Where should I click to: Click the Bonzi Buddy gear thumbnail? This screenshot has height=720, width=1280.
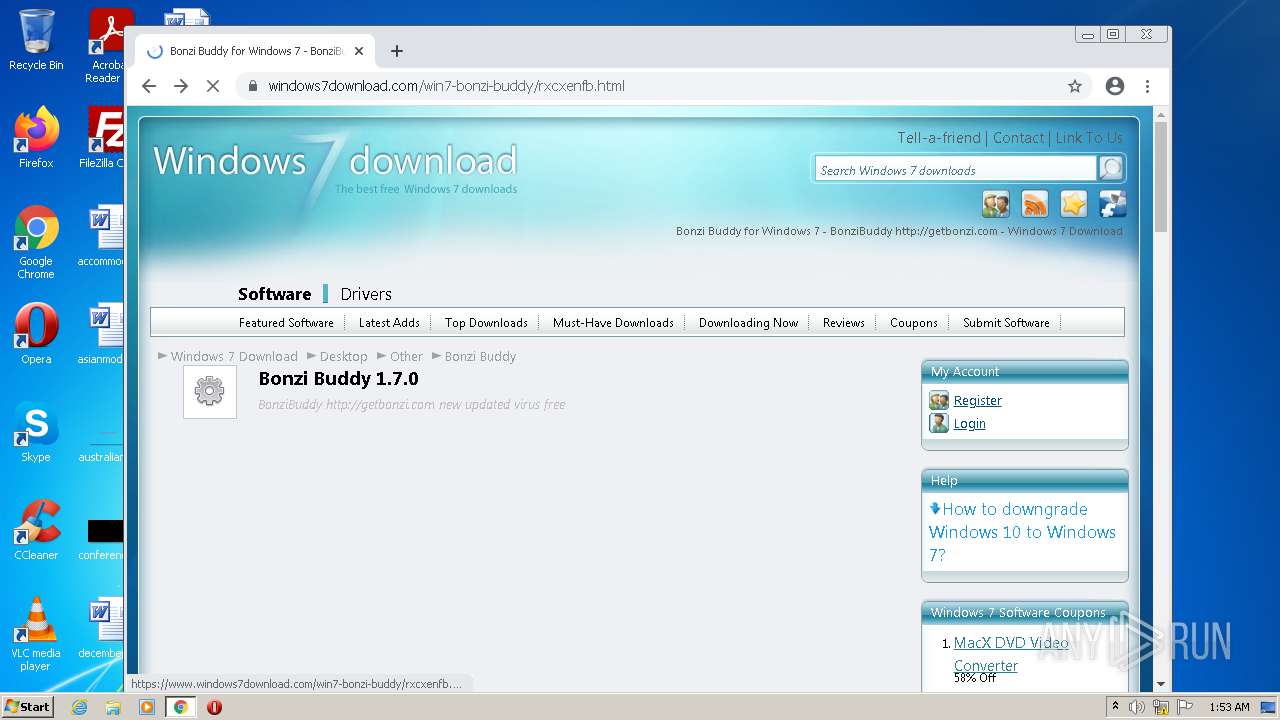coord(210,391)
